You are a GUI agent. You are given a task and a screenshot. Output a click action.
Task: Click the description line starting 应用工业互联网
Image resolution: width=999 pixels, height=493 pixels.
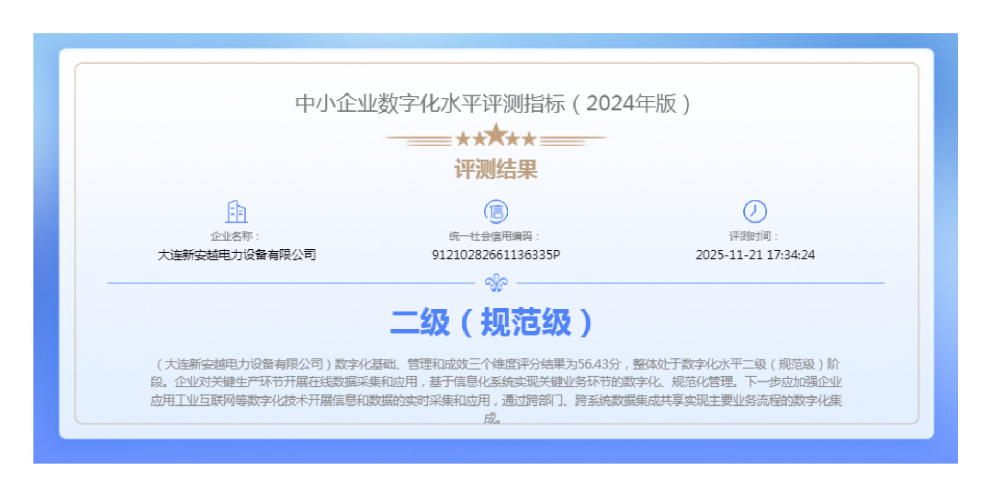pos(496,401)
